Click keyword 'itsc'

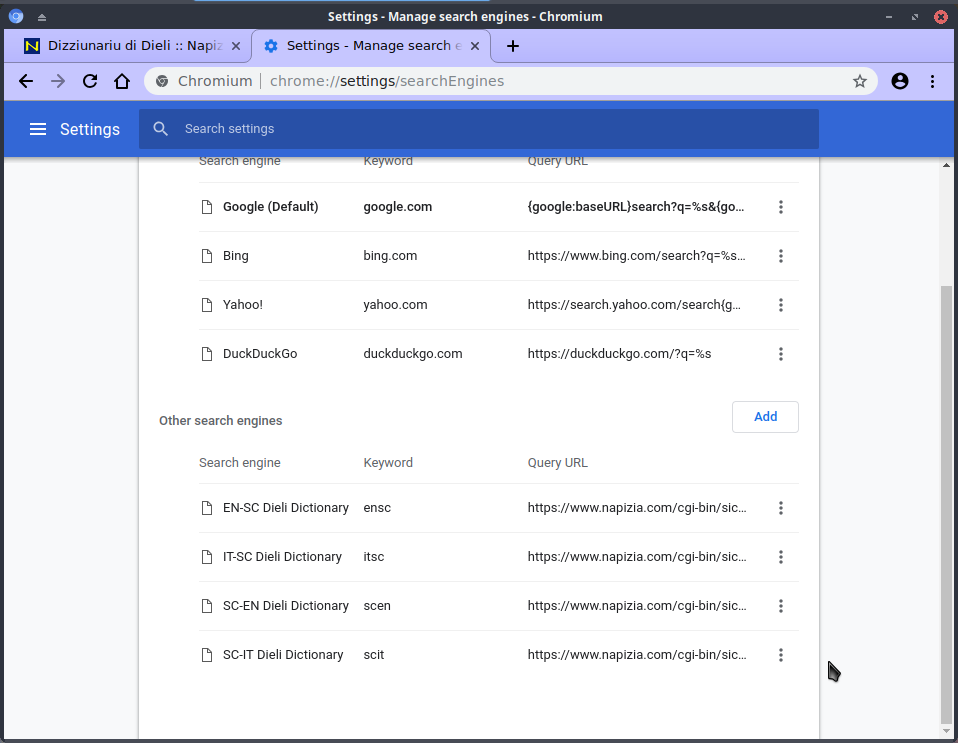click(x=374, y=557)
